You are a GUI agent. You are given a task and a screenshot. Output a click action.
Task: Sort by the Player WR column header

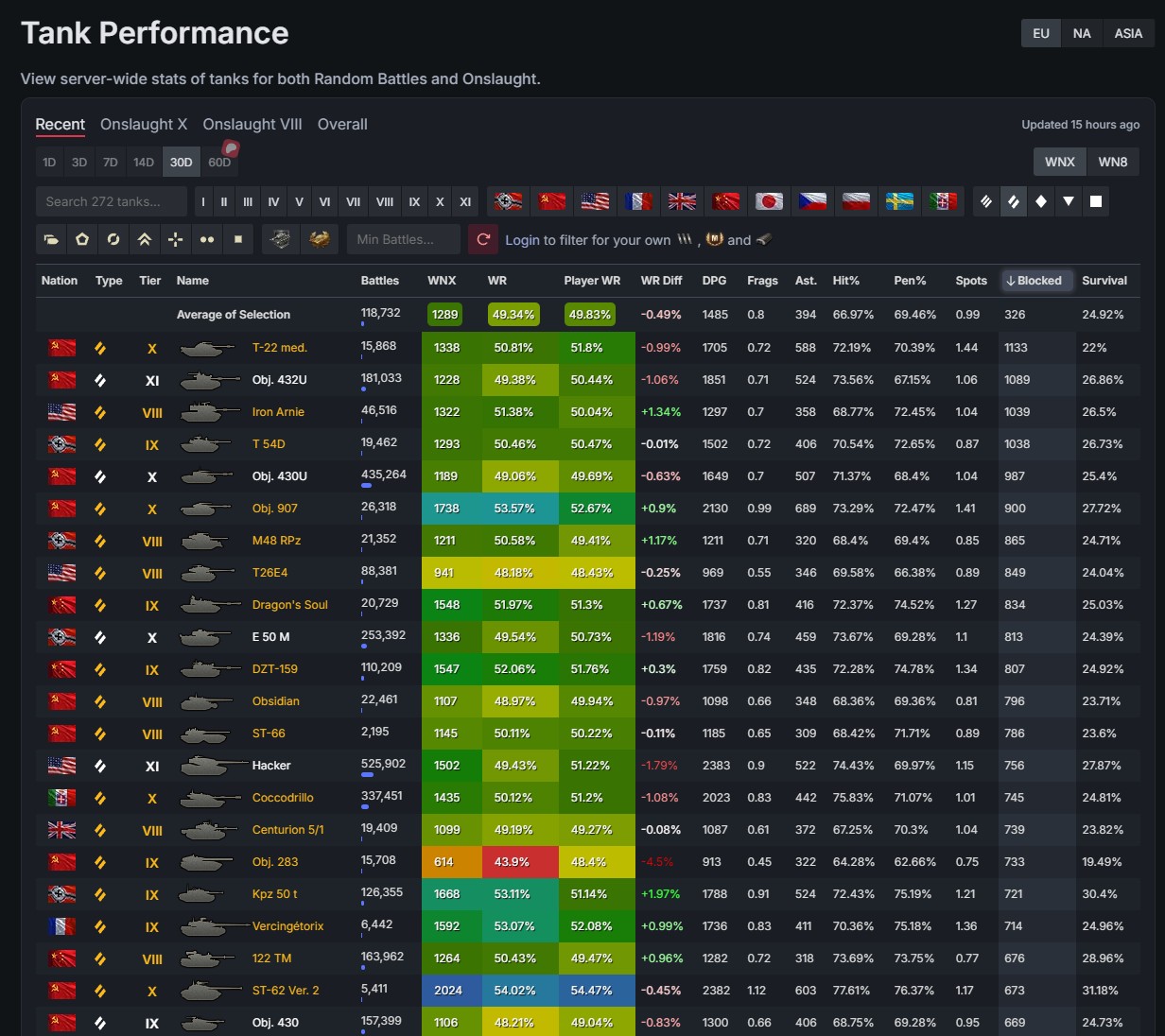coord(592,281)
